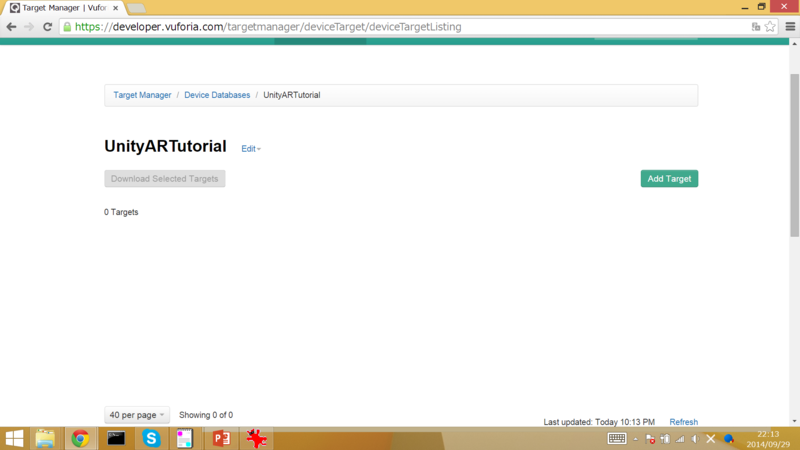Open a new tab with the blank tab button
Image resolution: width=800 pixels, height=450 pixels.
[136, 8]
